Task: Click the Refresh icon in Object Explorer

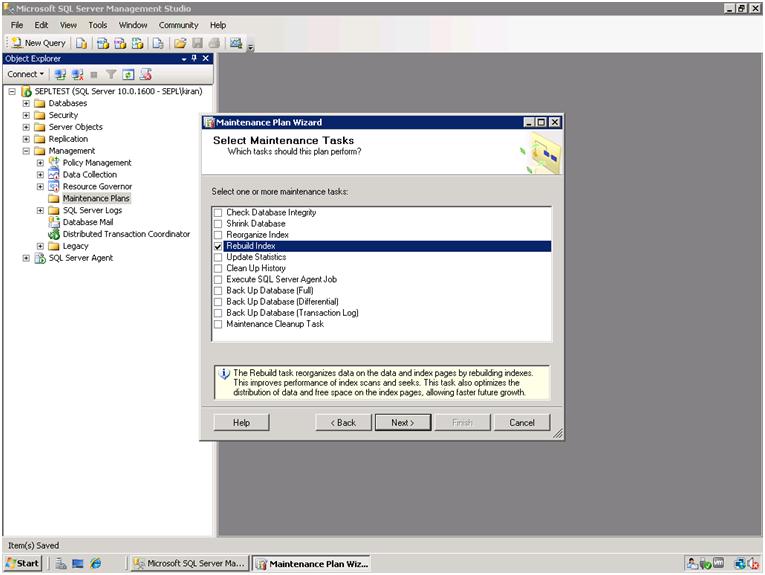Action: 128,74
